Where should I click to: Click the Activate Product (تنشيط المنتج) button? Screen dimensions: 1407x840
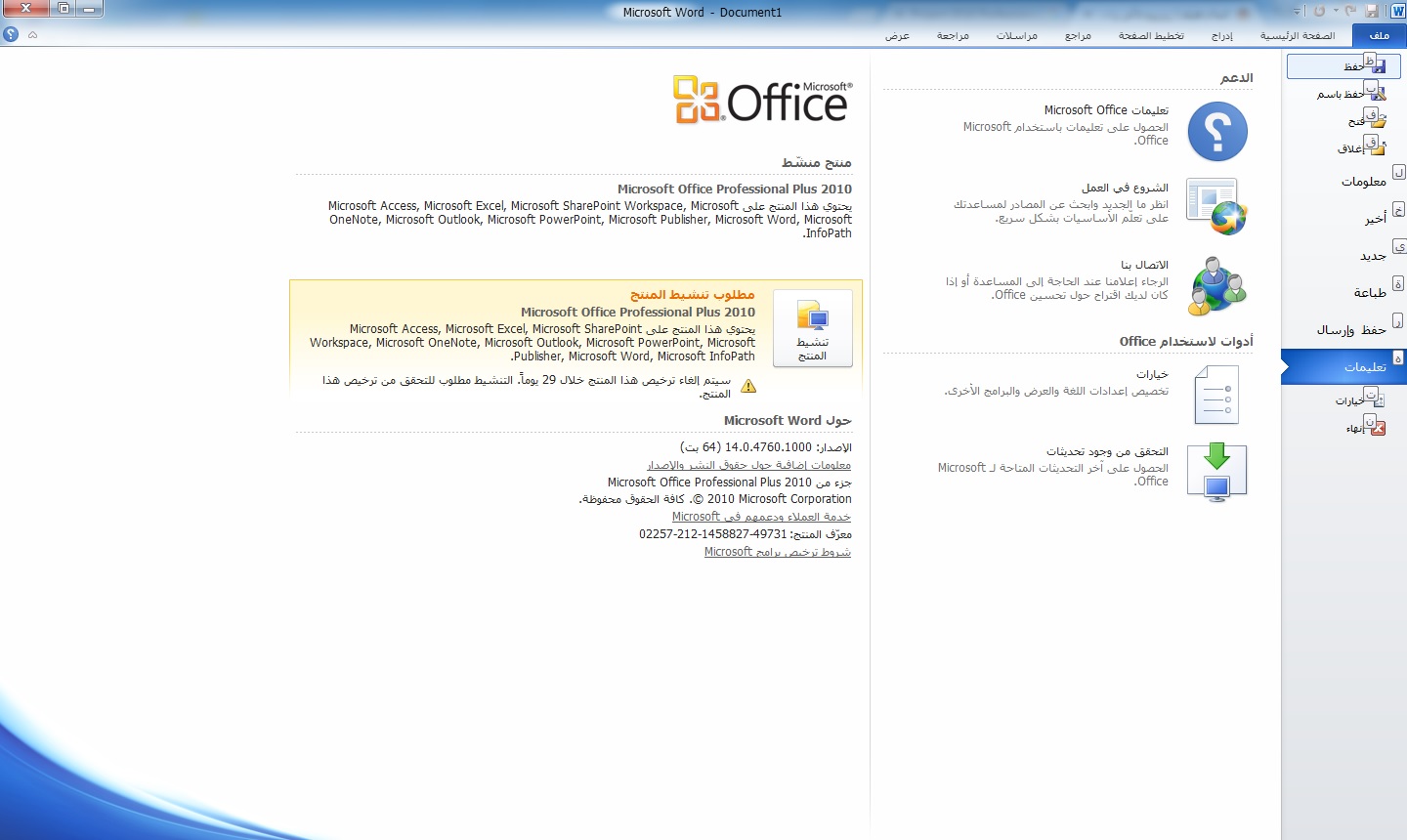click(812, 329)
